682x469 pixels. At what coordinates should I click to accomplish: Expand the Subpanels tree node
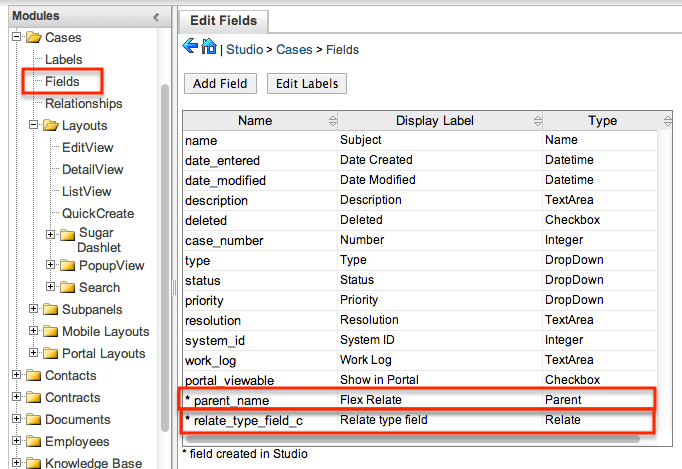[x=34, y=309]
